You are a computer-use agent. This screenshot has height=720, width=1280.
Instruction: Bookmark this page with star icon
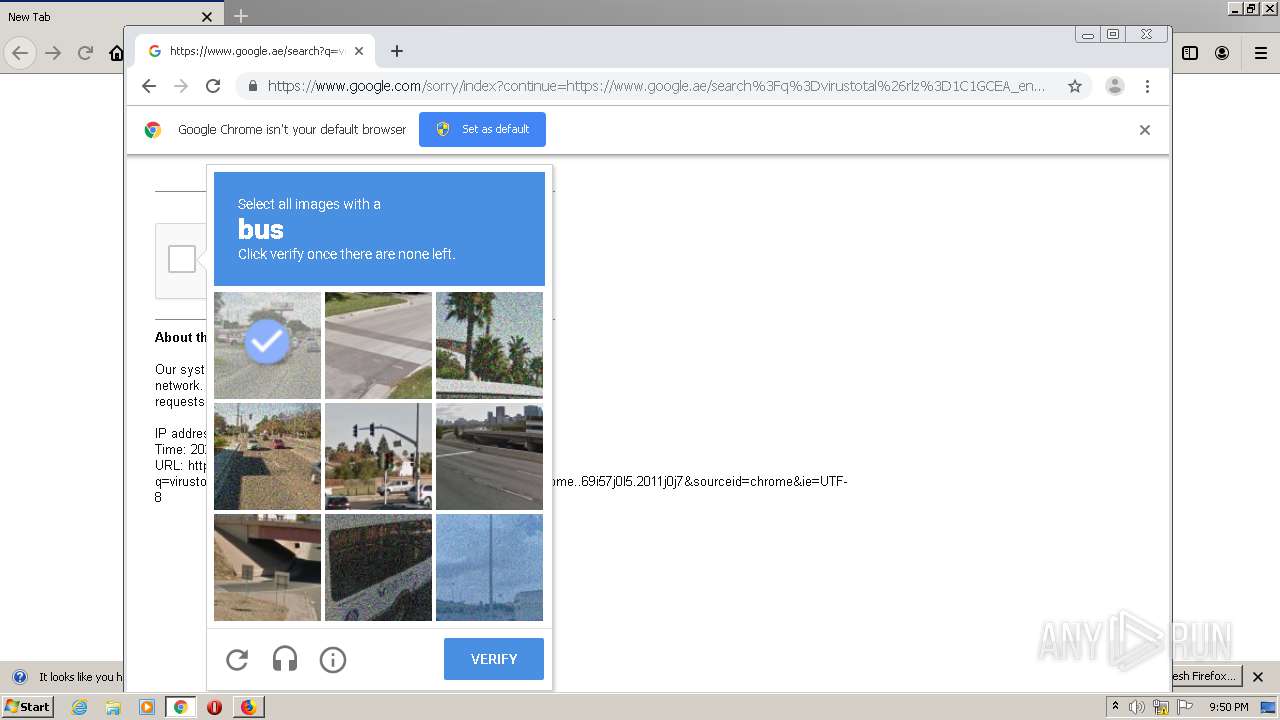(x=1075, y=86)
